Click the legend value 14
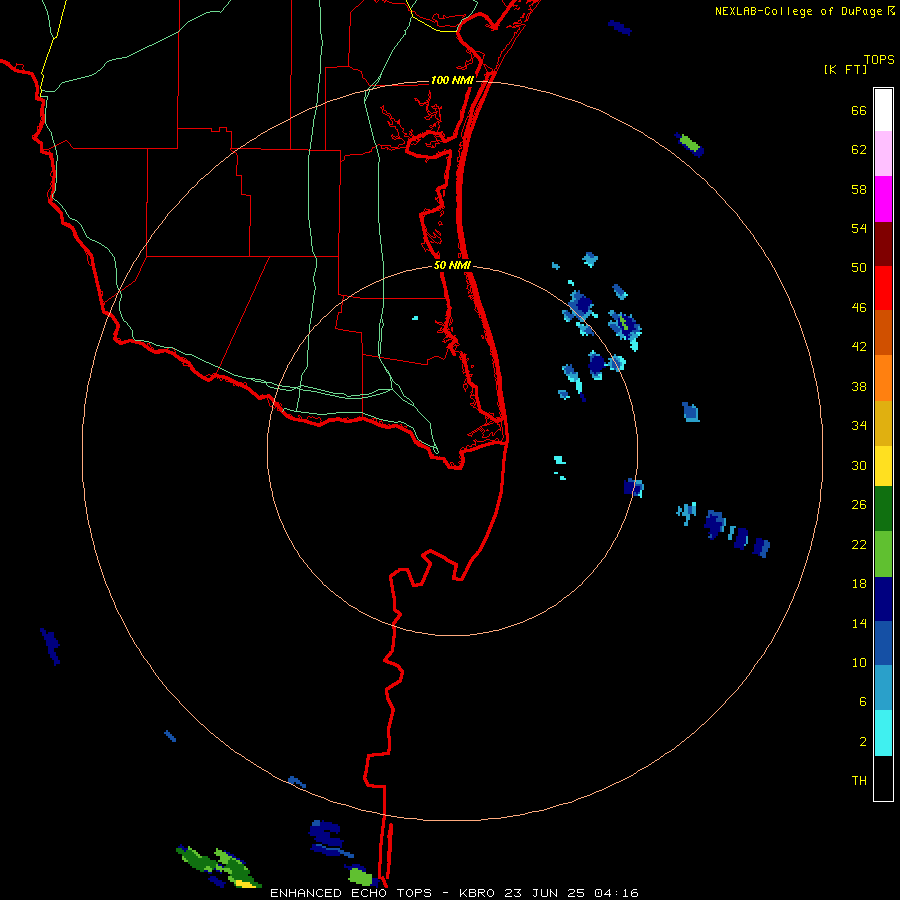 859,623
